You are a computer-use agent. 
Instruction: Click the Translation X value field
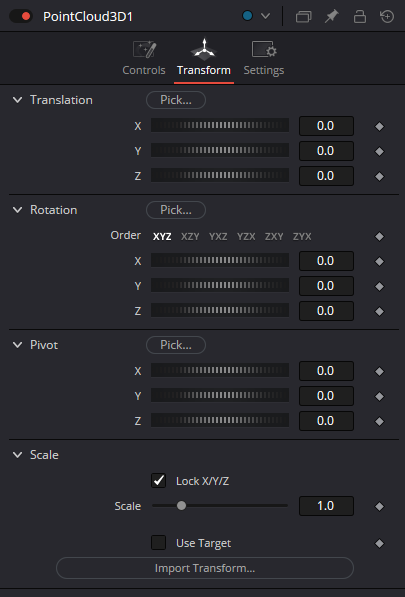click(x=326, y=126)
